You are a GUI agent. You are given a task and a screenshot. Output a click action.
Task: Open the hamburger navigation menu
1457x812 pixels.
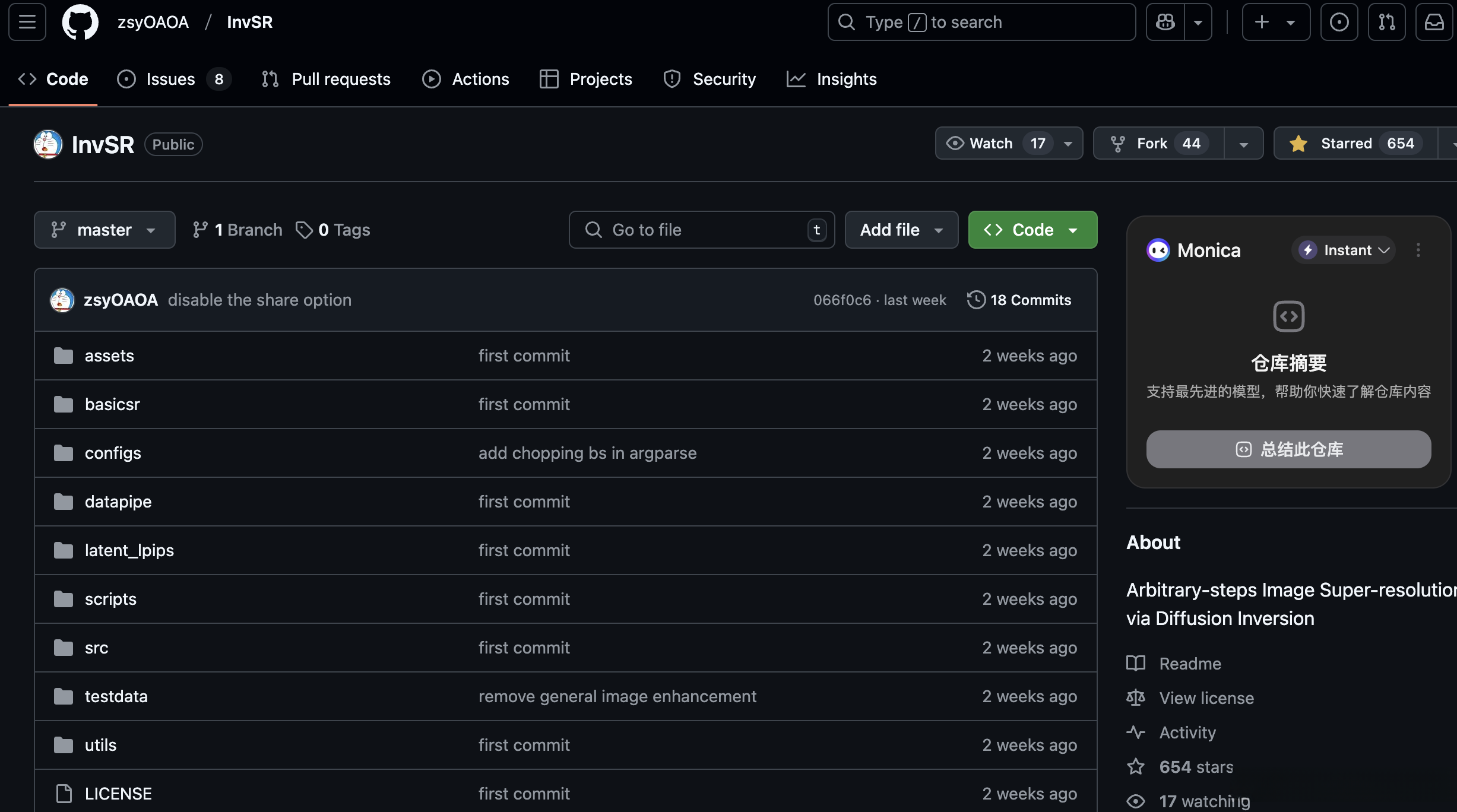click(x=27, y=22)
